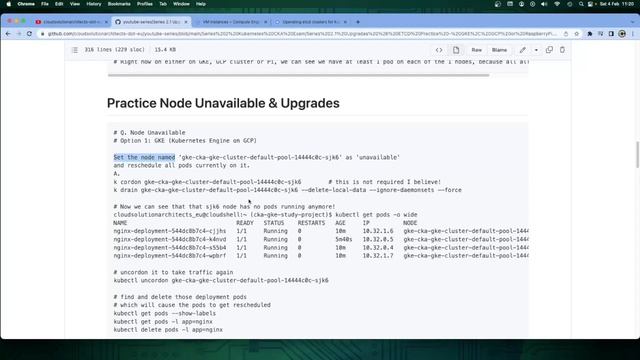The width and height of the screenshot is (640, 360).
Task: Click the '# Option 1: GKE' comment line
Action: point(185,141)
